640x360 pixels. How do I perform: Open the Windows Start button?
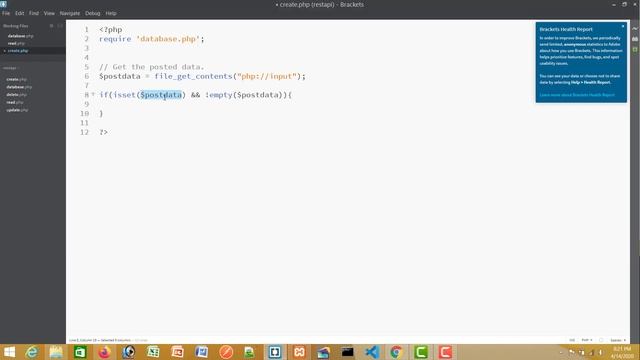point(8,352)
